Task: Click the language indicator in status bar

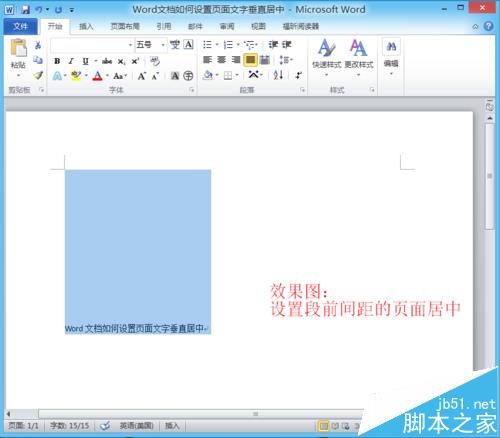Action: point(137,426)
